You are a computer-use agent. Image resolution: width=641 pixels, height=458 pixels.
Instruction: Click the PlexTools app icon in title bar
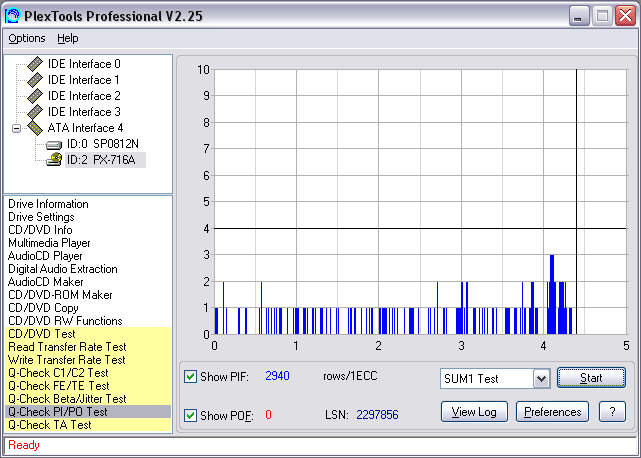coord(12,16)
